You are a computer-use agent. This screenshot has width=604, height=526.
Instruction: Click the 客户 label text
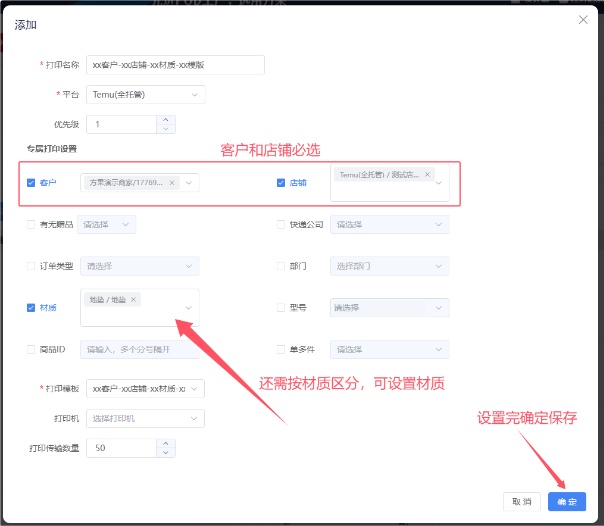point(48,183)
